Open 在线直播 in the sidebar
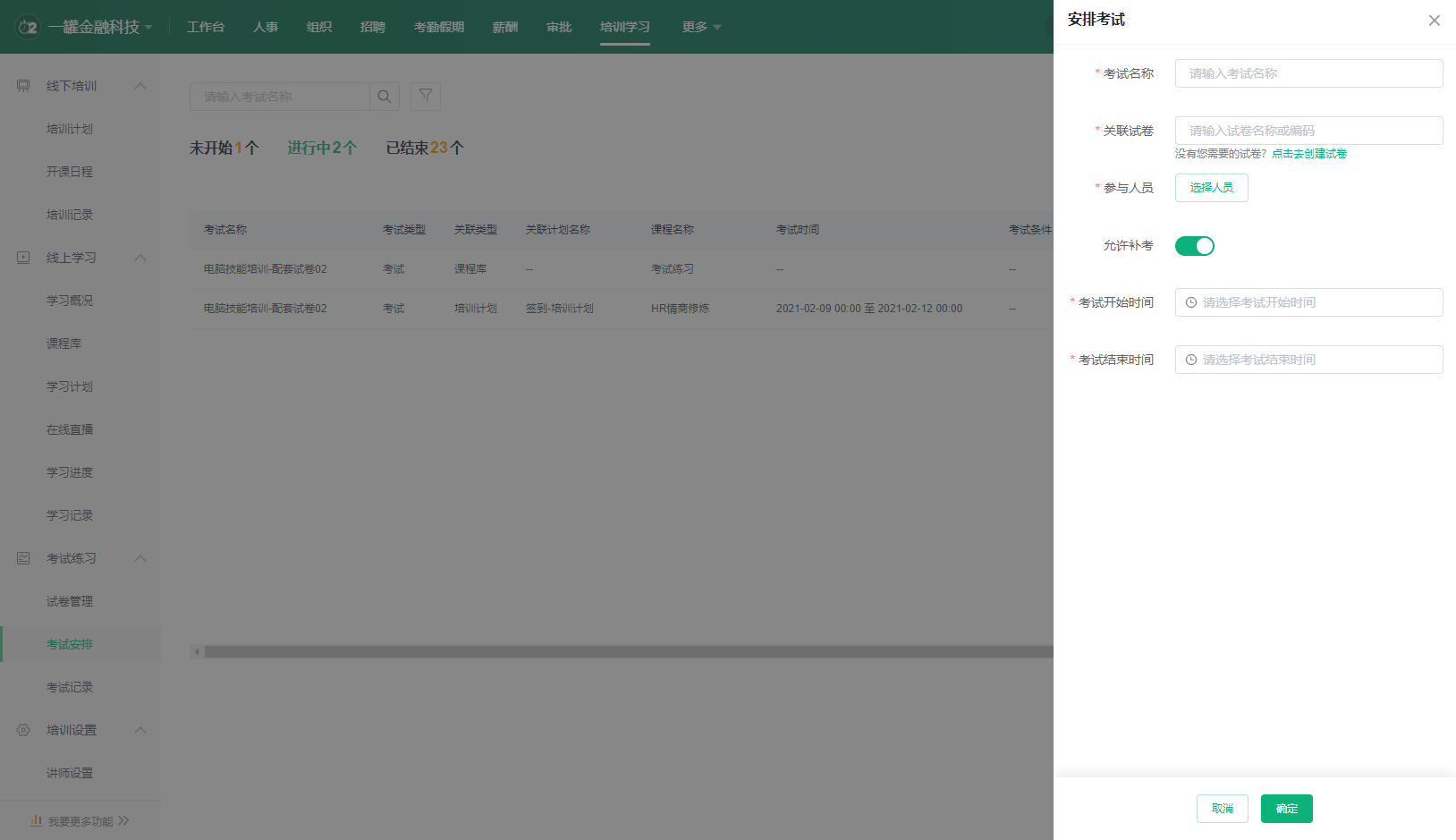 pos(70,429)
